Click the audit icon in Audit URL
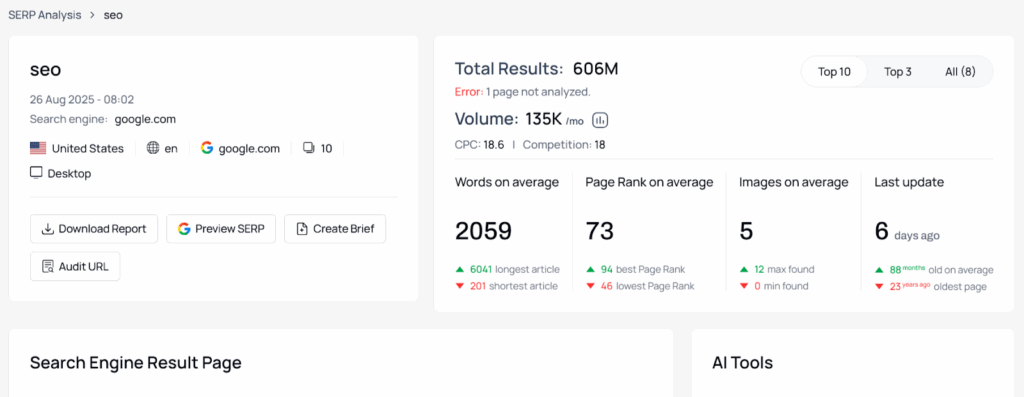 tap(48, 266)
